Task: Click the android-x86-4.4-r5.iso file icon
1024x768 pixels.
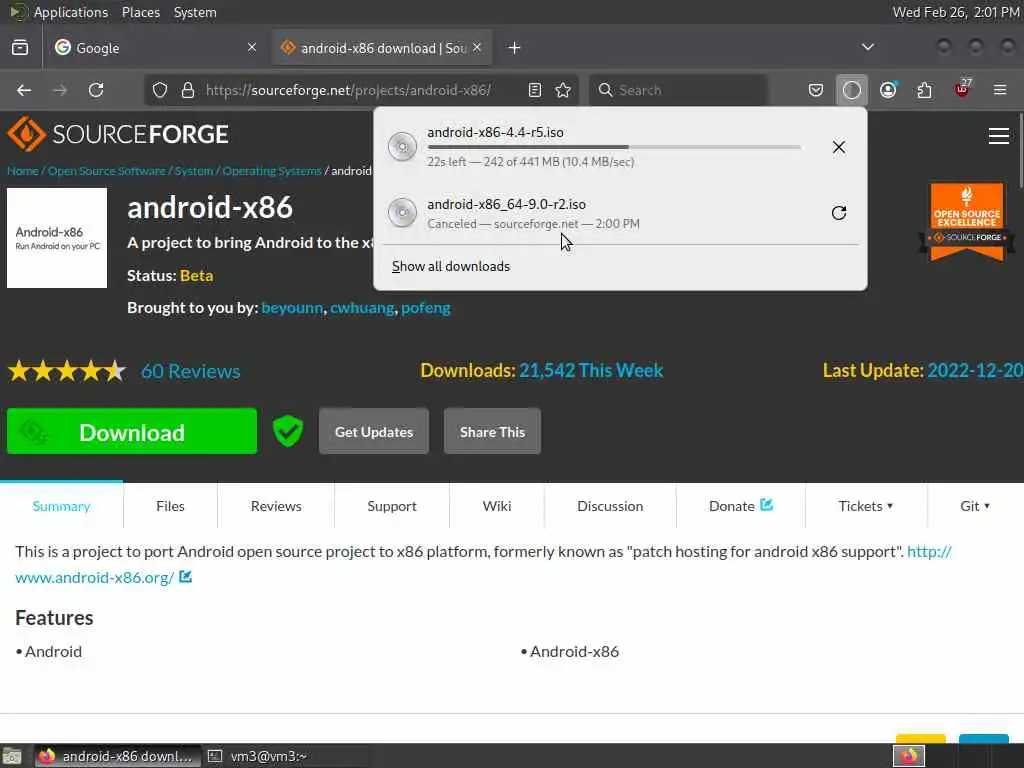Action: coord(402,146)
